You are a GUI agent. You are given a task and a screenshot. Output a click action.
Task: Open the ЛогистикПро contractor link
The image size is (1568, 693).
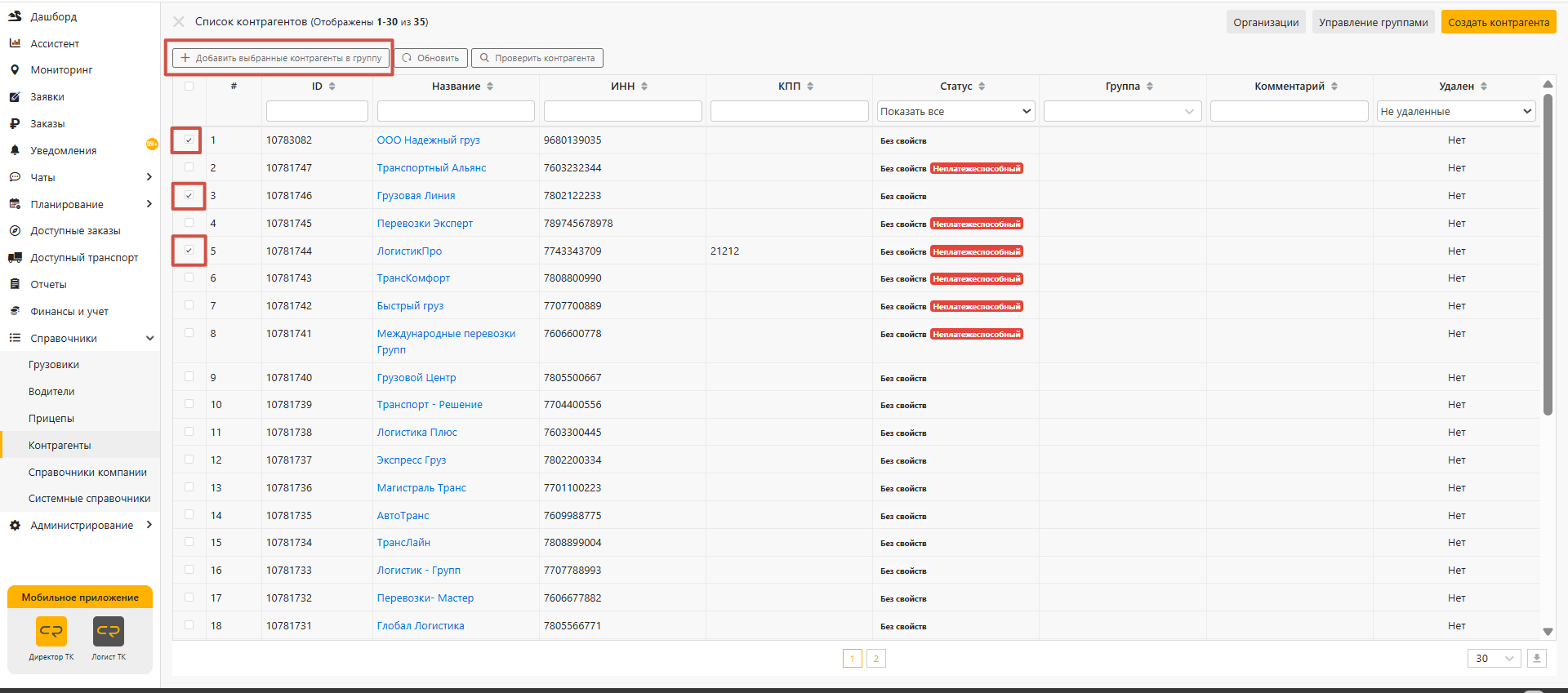point(409,251)
